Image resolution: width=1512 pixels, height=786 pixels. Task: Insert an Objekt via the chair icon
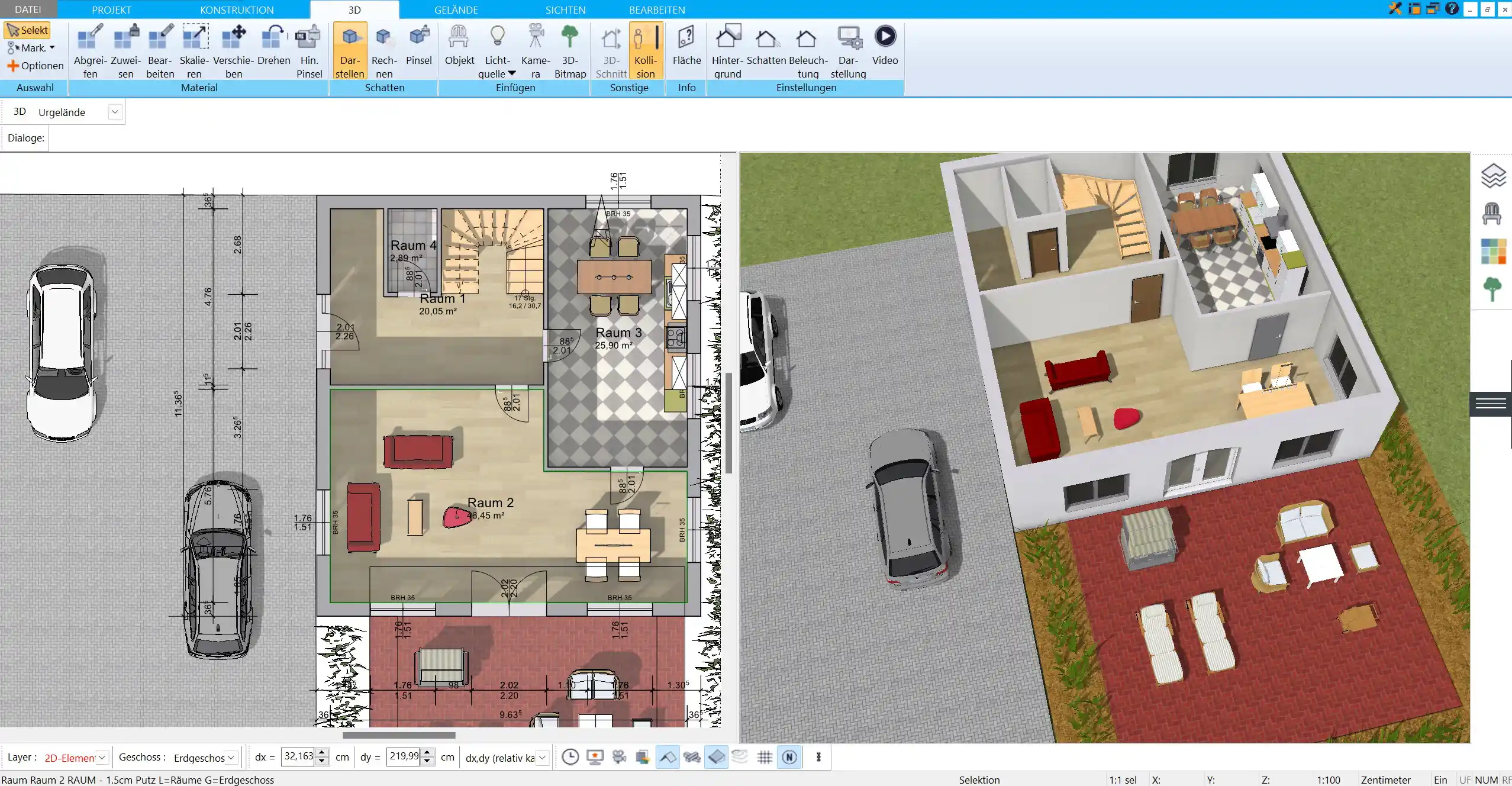(459, 44)
